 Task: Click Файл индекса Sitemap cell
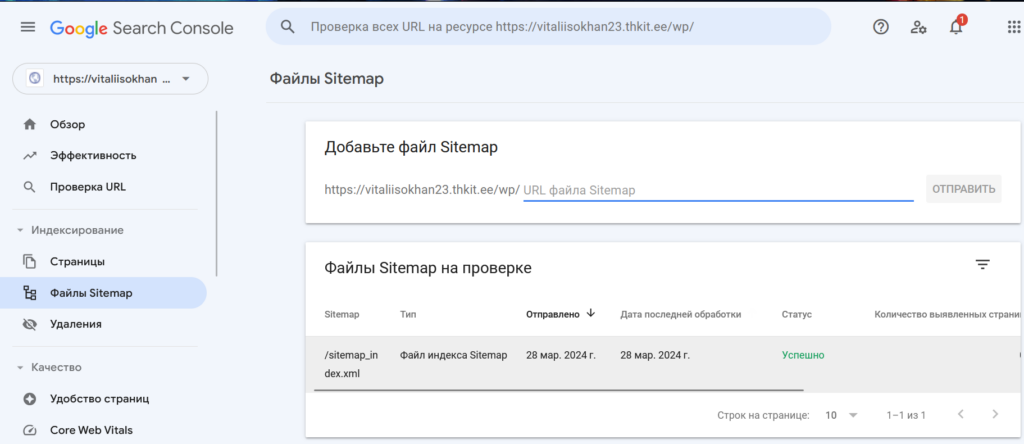click(x=453, y=355)
